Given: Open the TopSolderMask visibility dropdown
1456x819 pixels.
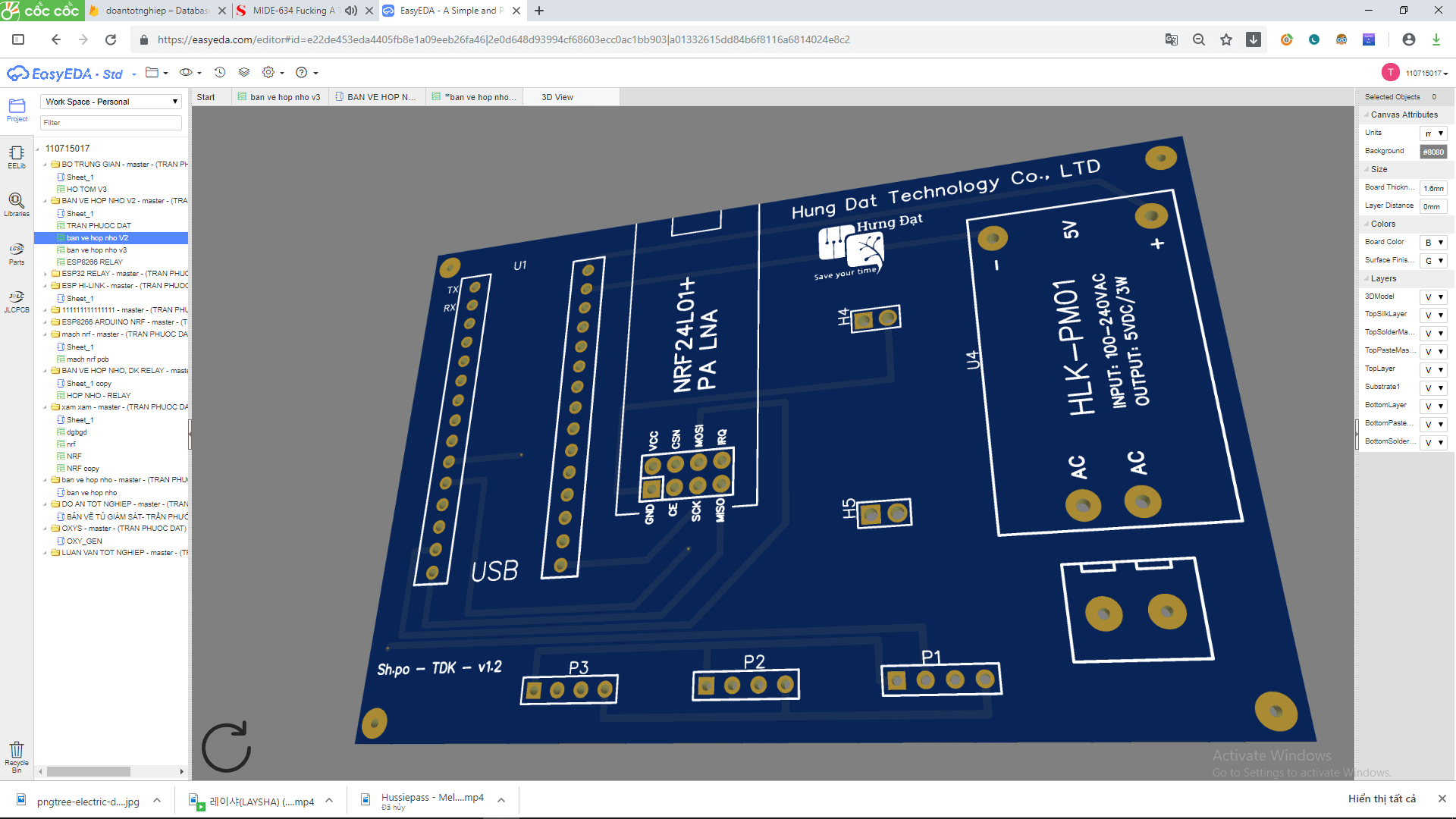Looking at the screenshot, I should coord(1434,334).
